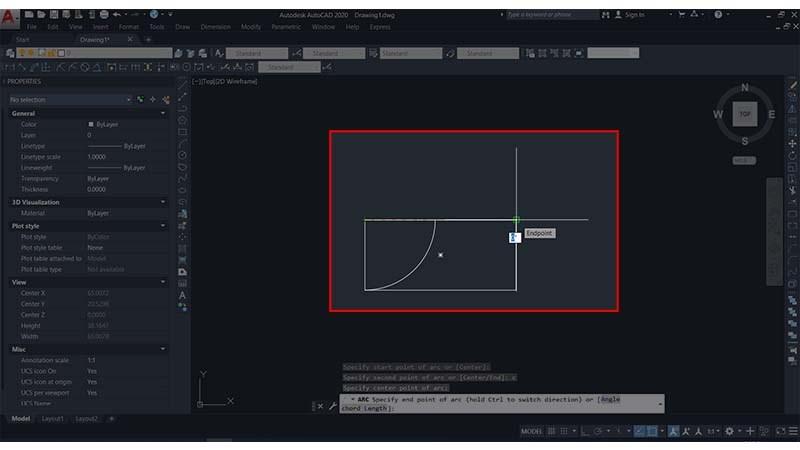The width and height of the screenshot is (800, 450).
Task: Collapse the View section in Properties
Action: pyautogui.click(x=163, y=282)
